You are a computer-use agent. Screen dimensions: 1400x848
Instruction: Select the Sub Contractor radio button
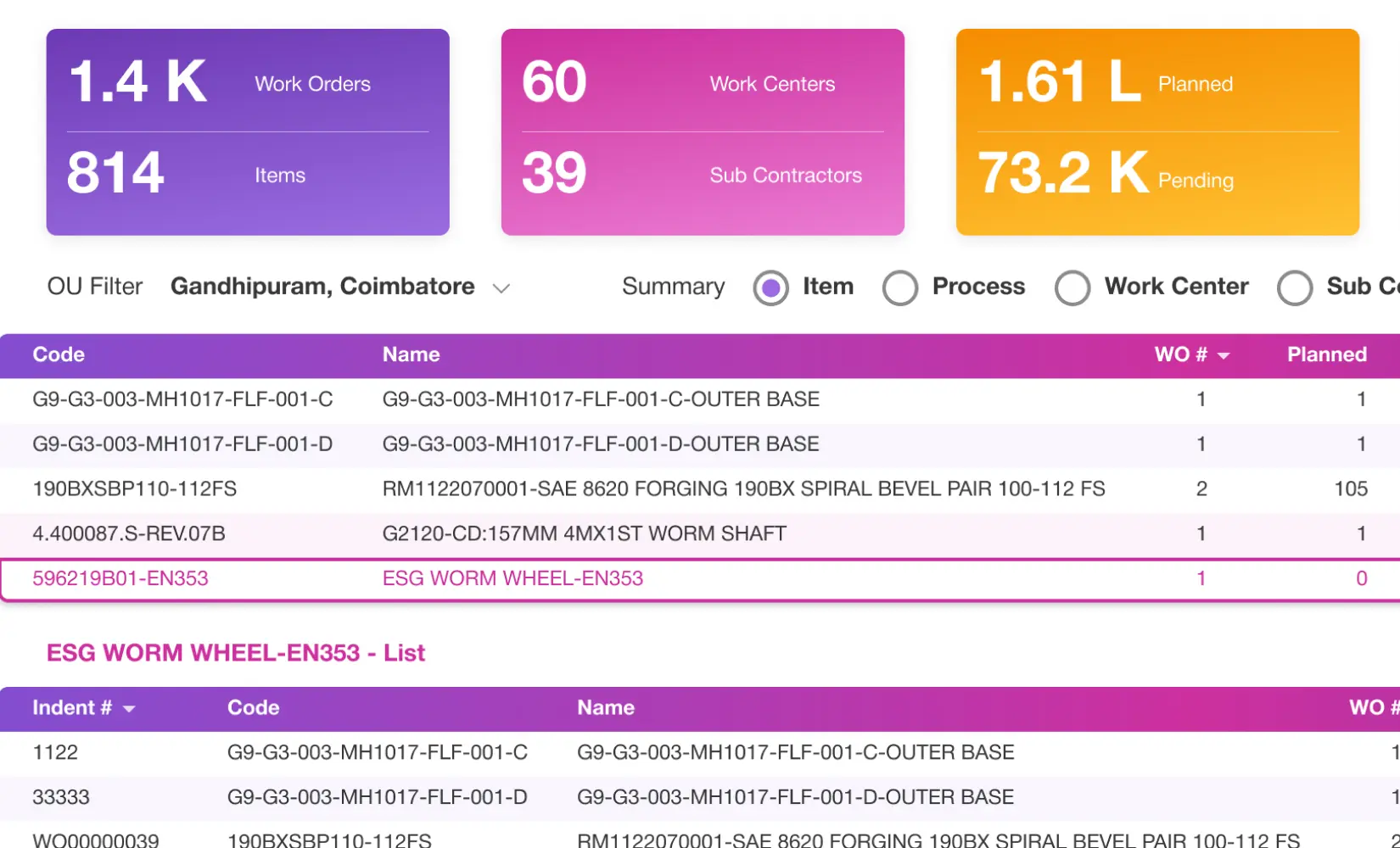point(1295,287)
